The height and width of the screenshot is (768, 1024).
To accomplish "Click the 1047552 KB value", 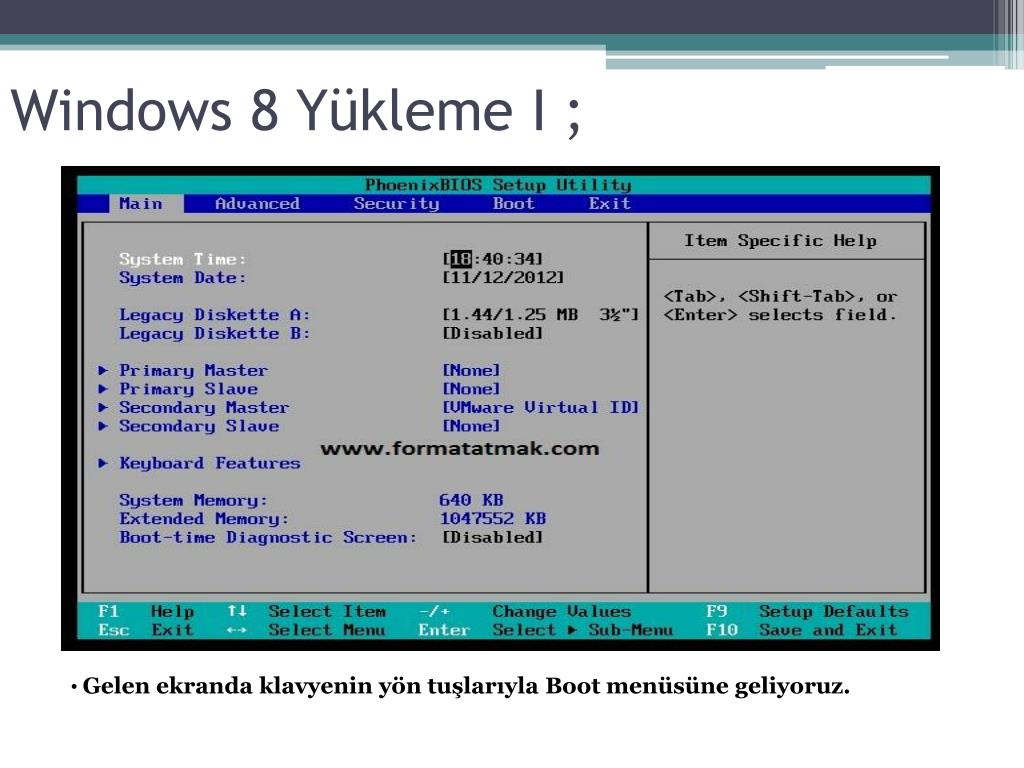I will tap(492, 519).
